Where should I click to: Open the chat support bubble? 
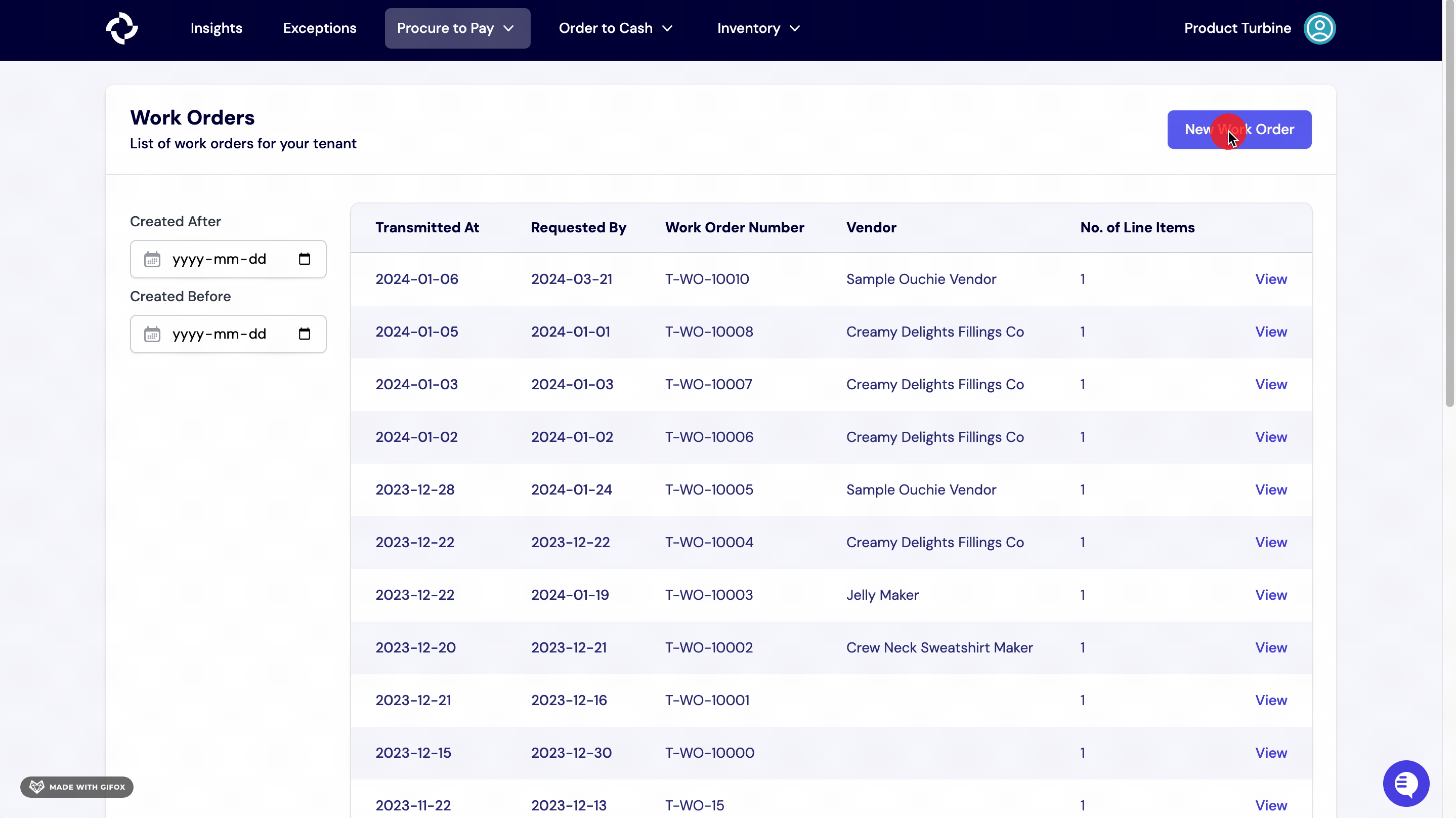[1406, 783]
